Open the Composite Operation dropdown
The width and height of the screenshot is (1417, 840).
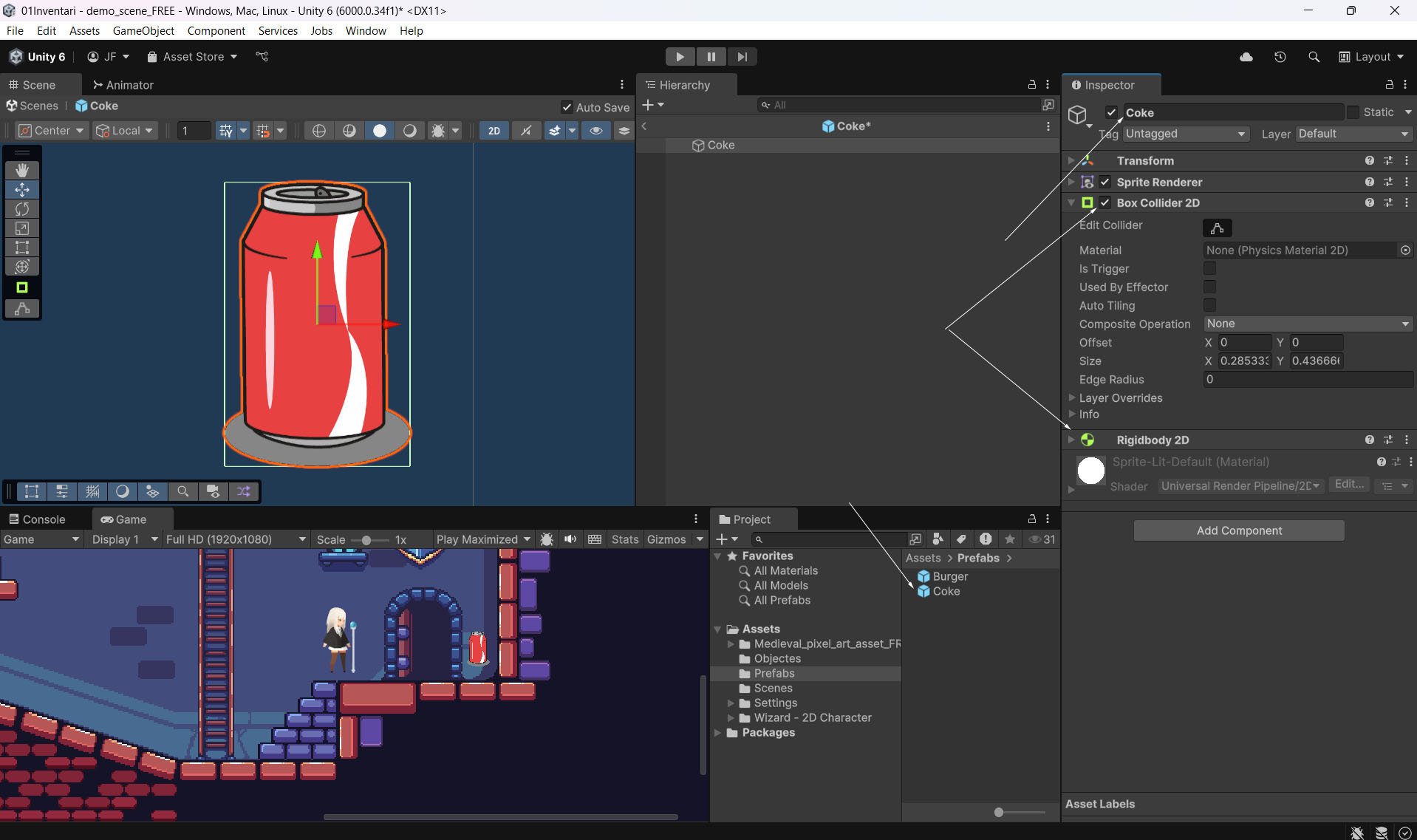[x=1307, y=324]
